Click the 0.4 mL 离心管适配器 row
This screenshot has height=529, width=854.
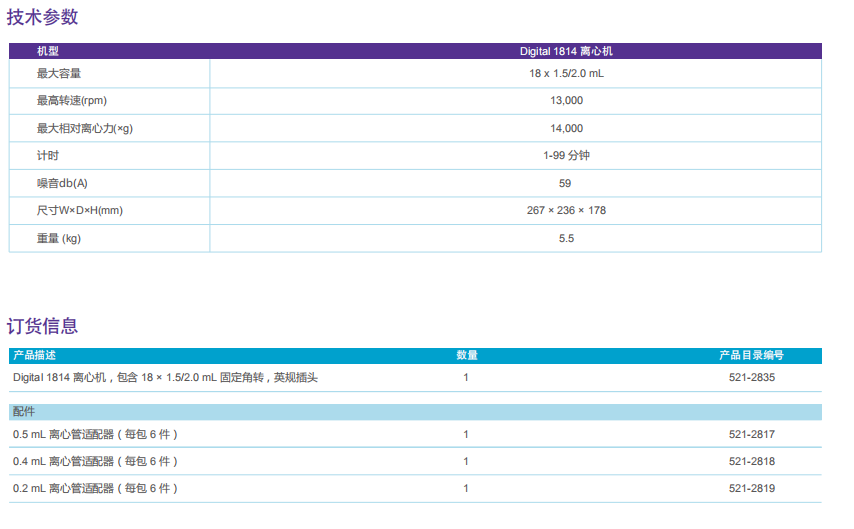pyautogui.click(x=415, y=461)
